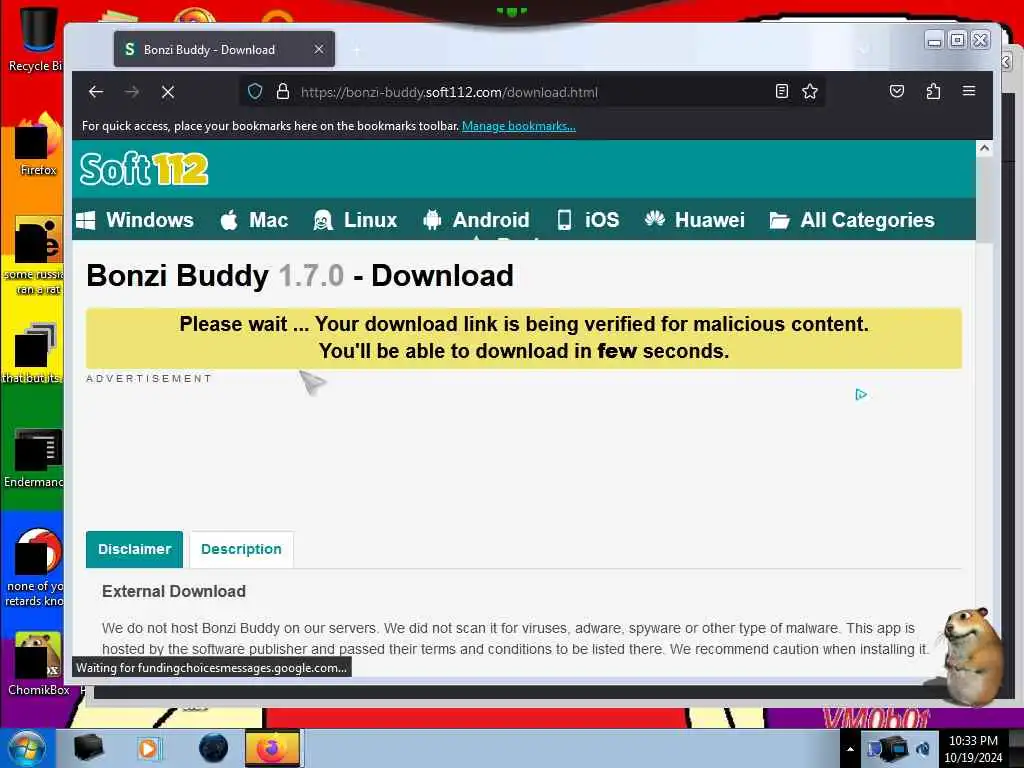This screenshot has width=1024, height=768.
Task: Open the Firefox desktop shortcut
Action: 38,145
